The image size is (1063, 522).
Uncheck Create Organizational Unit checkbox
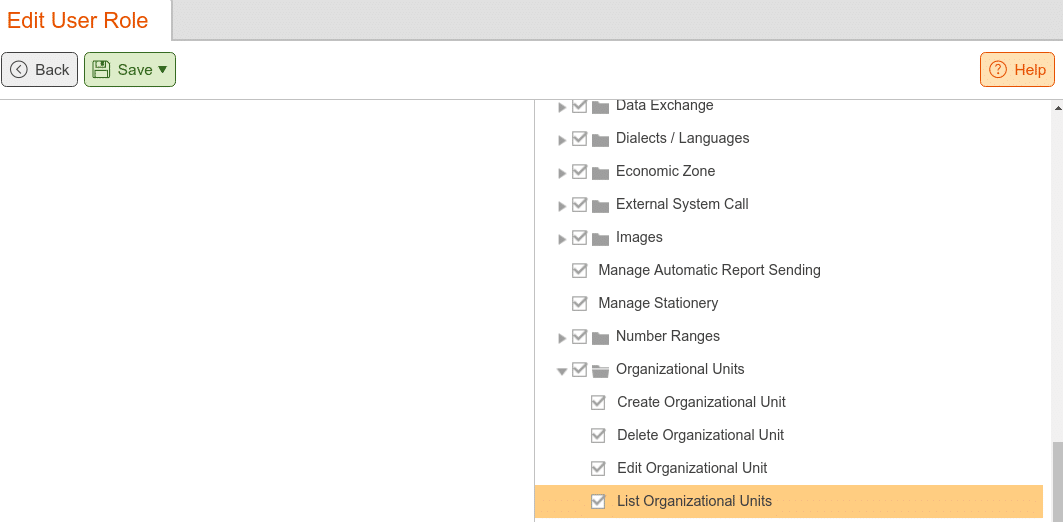tap(598, 403)
